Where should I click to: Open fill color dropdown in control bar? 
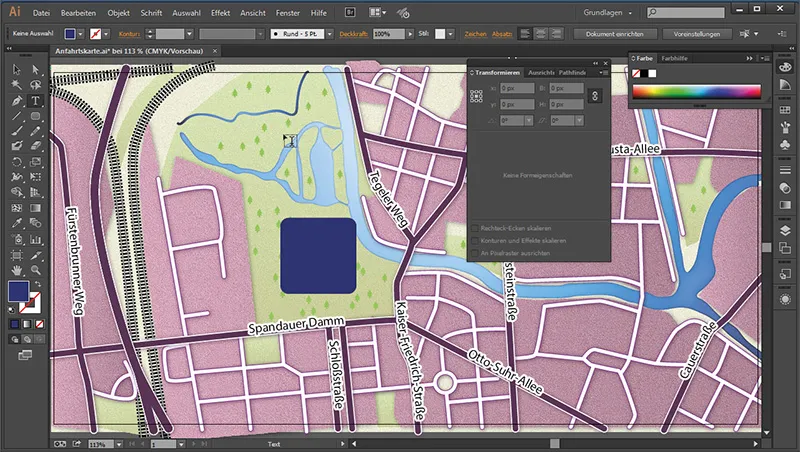click(x=81, y=34)
